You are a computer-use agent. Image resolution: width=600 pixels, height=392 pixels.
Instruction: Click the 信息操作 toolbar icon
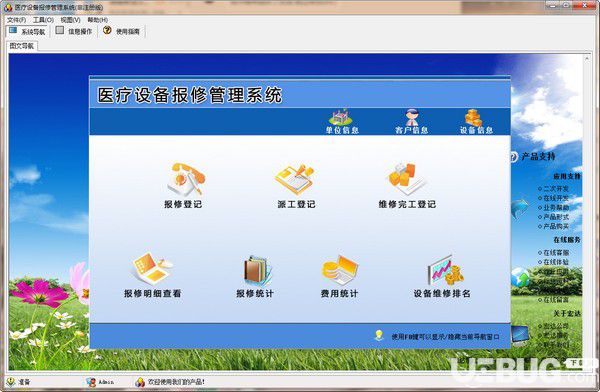[x=60, y=30]
